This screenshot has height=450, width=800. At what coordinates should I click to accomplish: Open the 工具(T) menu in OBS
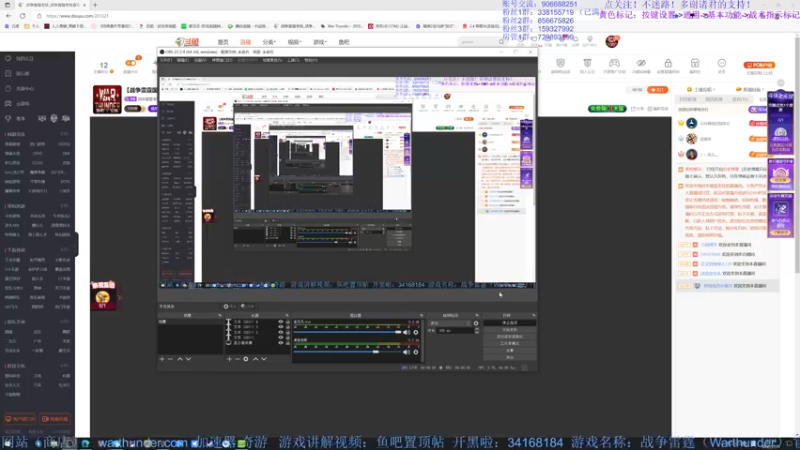point(293,60)
